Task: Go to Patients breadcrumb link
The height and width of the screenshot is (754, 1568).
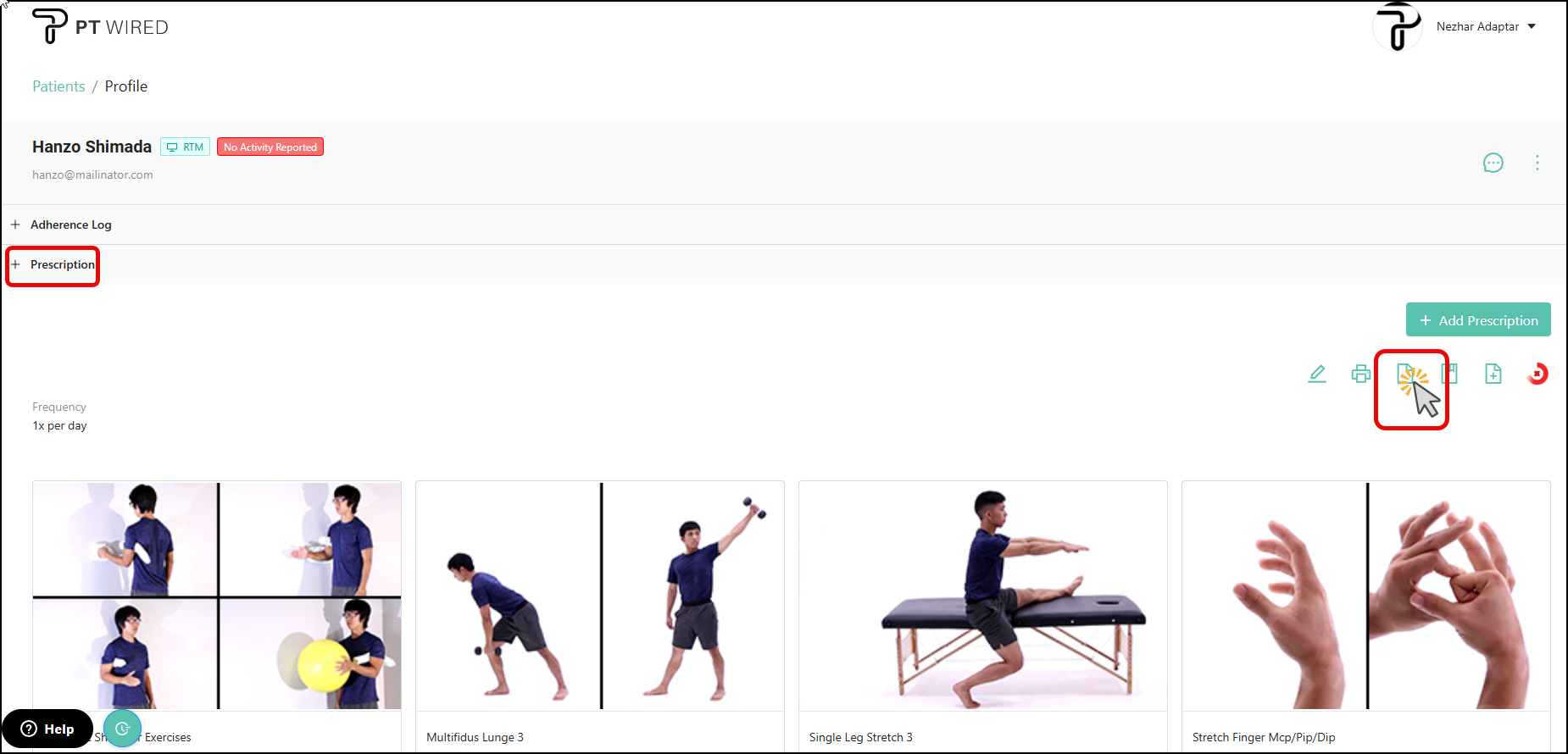Action: pos(58,86)
